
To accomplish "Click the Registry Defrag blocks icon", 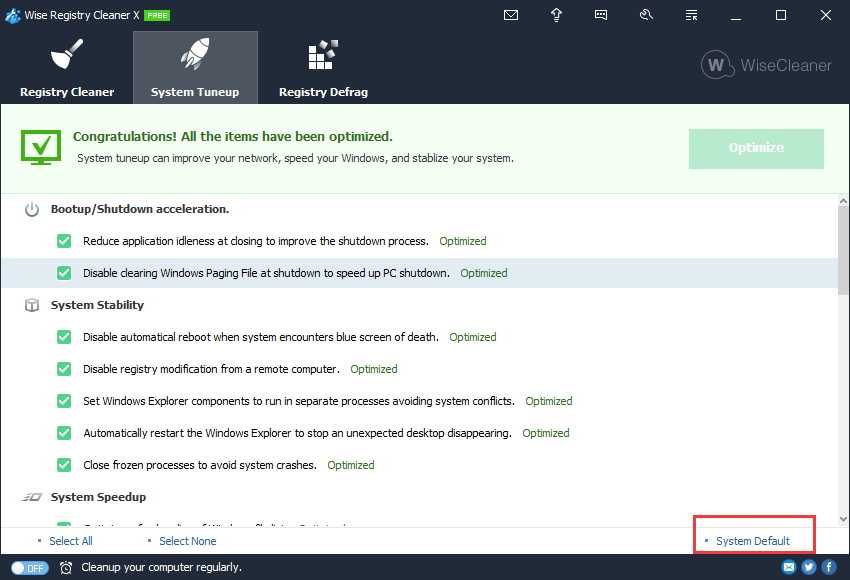I will 323,54.
